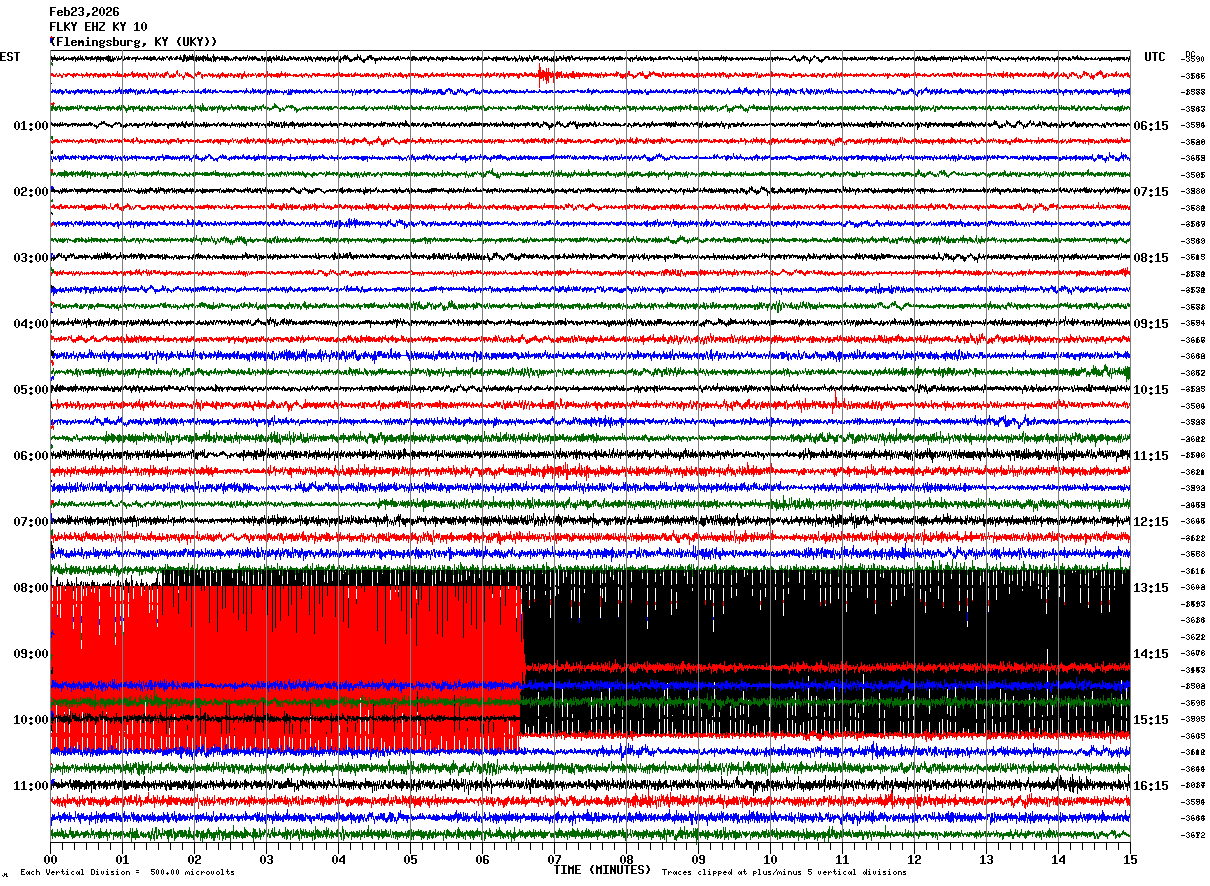1210x886 pixels.
Task: Click the x-axis minute tick label '02'
Action: (194, 859)
